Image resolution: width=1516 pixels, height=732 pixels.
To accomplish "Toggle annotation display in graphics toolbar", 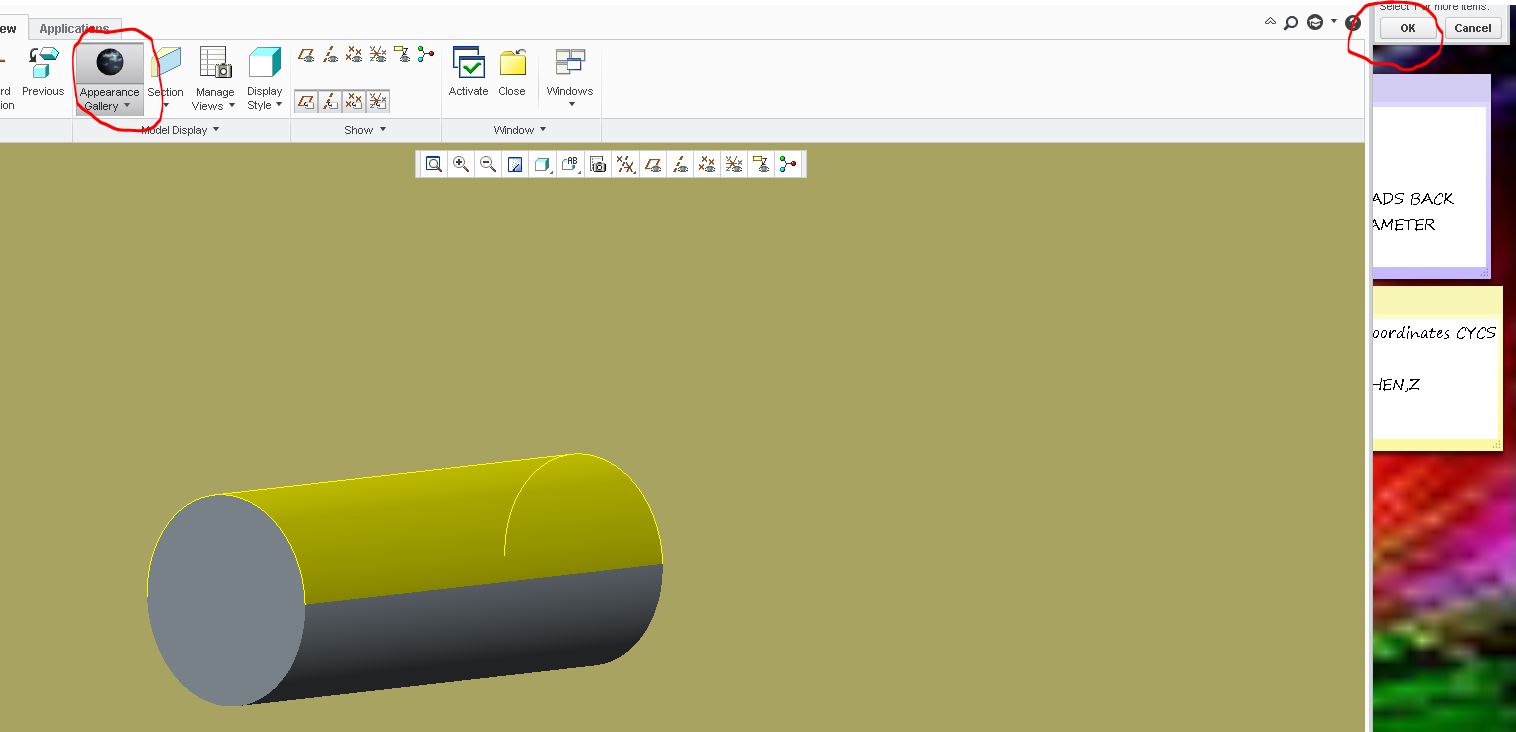I will [762, 164].
